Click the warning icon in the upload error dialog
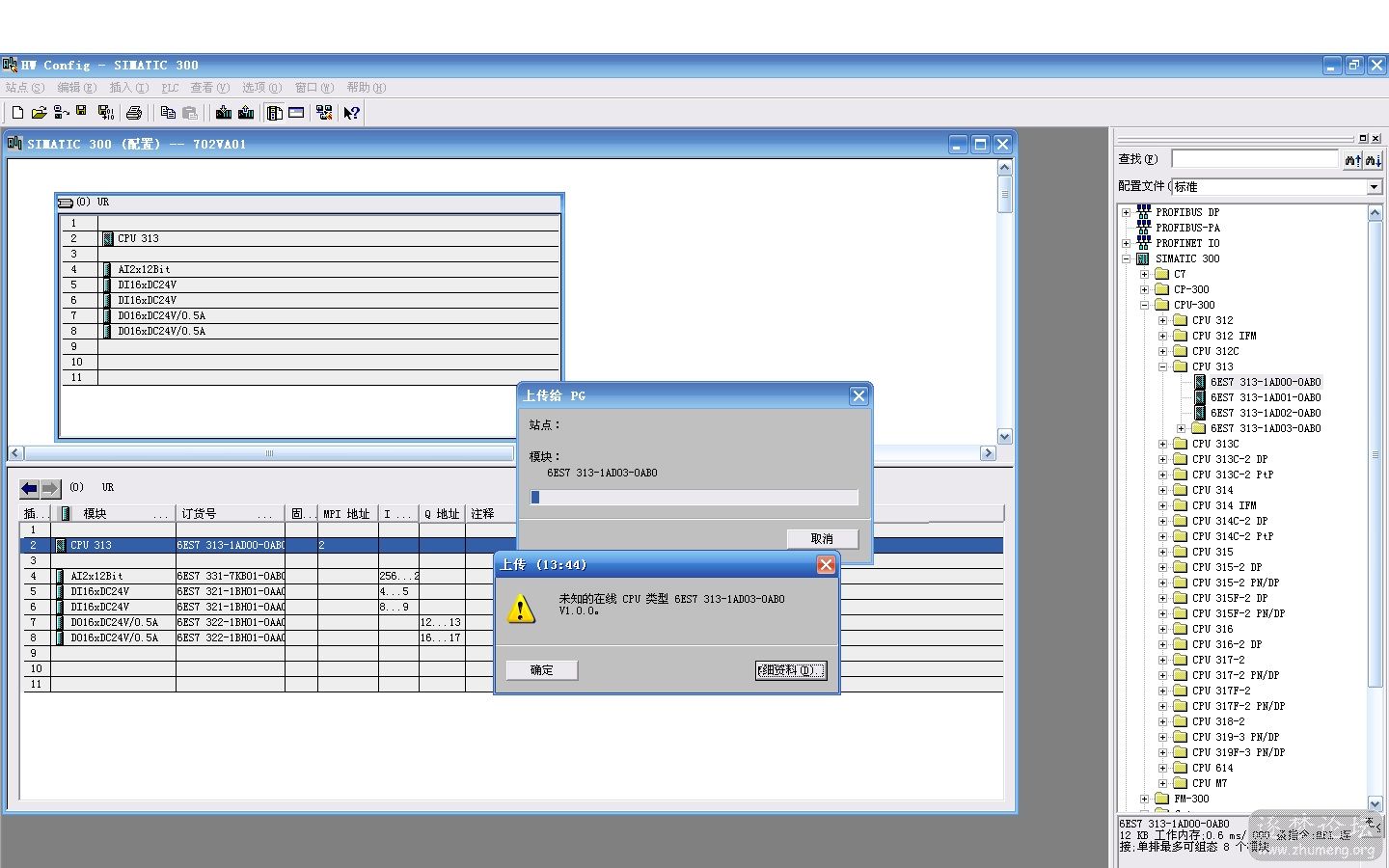The image size is (1389, 868). (521, 609)
